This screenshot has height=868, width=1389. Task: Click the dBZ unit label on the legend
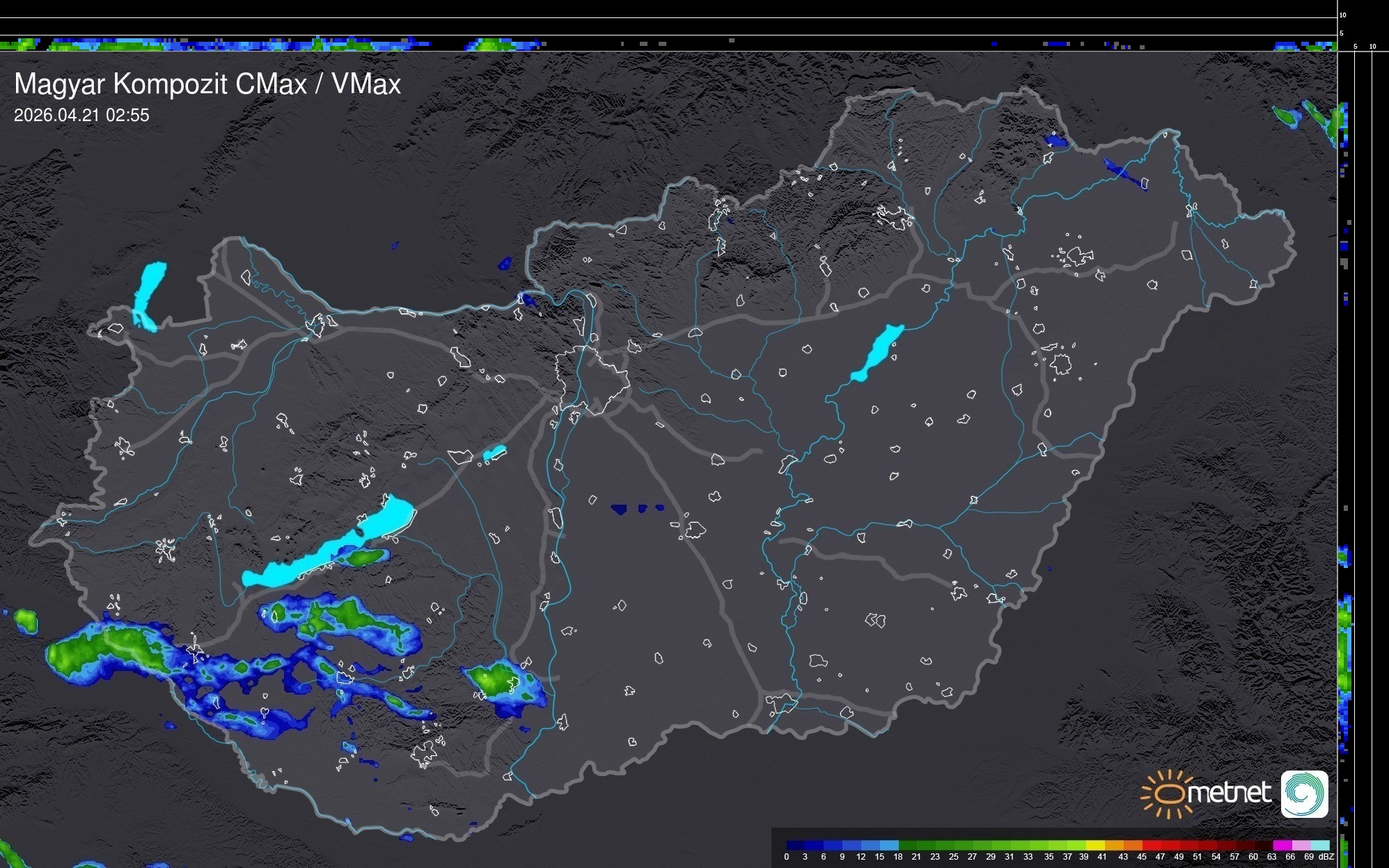pos(1326,857)
